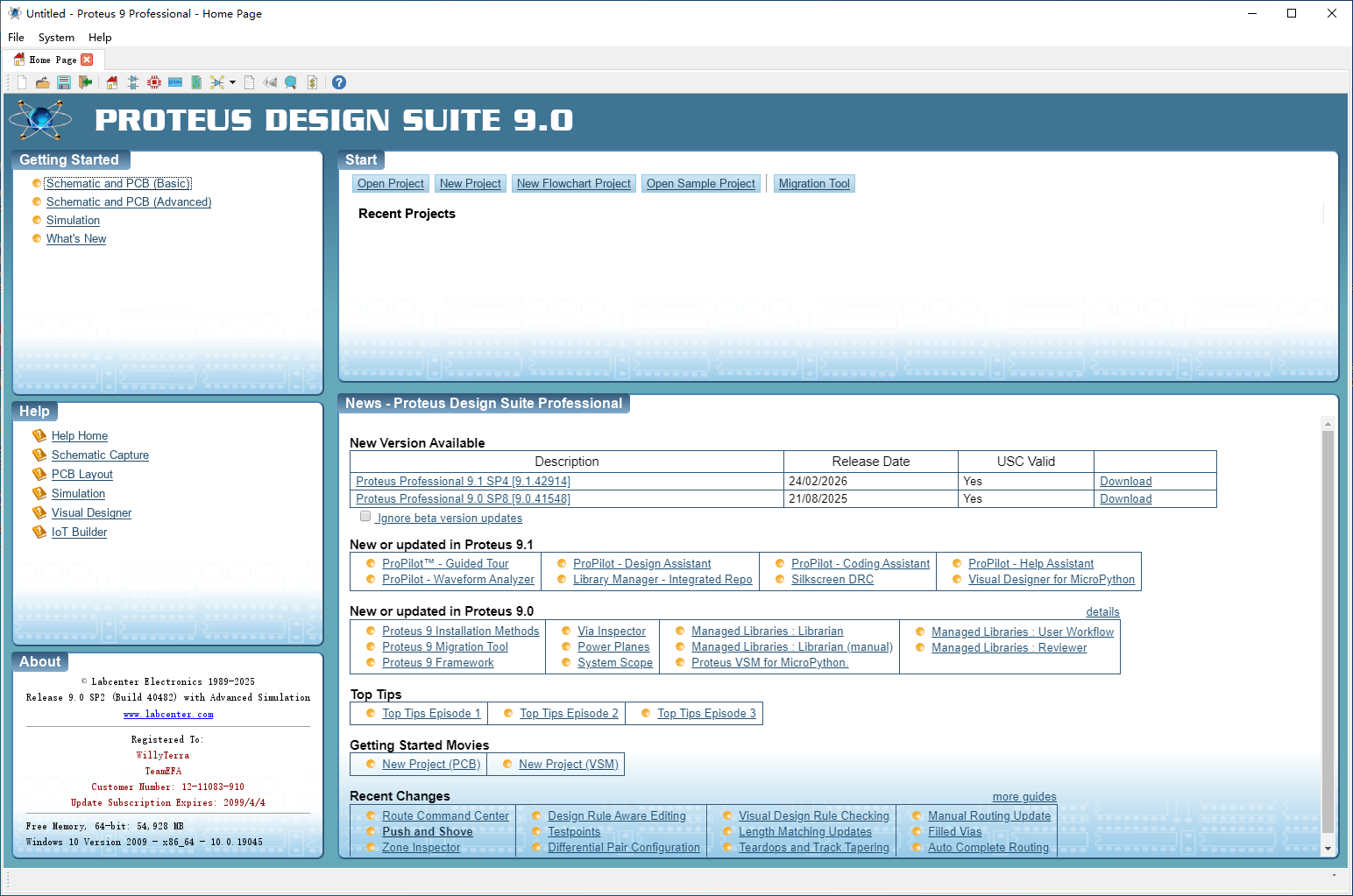Open the System menu
Image resolution: width=1353 pixels, height=896 pixels.
(56, 38)
